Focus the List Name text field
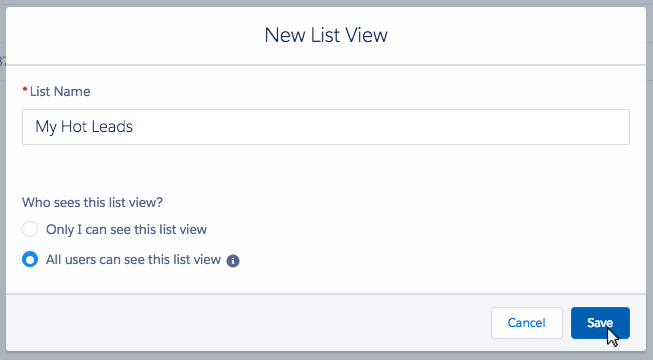 point(326,127)
